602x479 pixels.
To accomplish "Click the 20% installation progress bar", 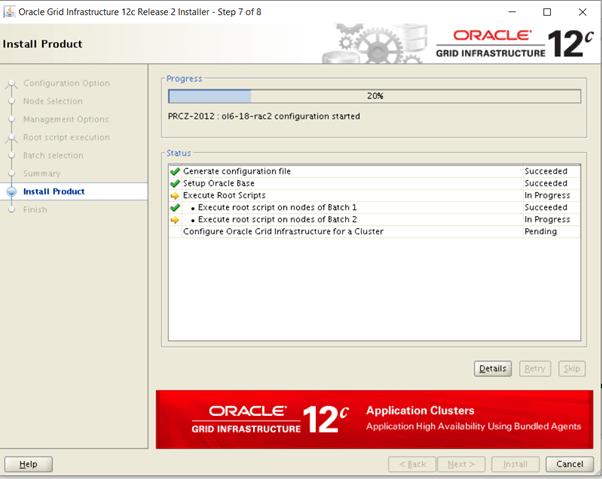I will tap(374, 97).
